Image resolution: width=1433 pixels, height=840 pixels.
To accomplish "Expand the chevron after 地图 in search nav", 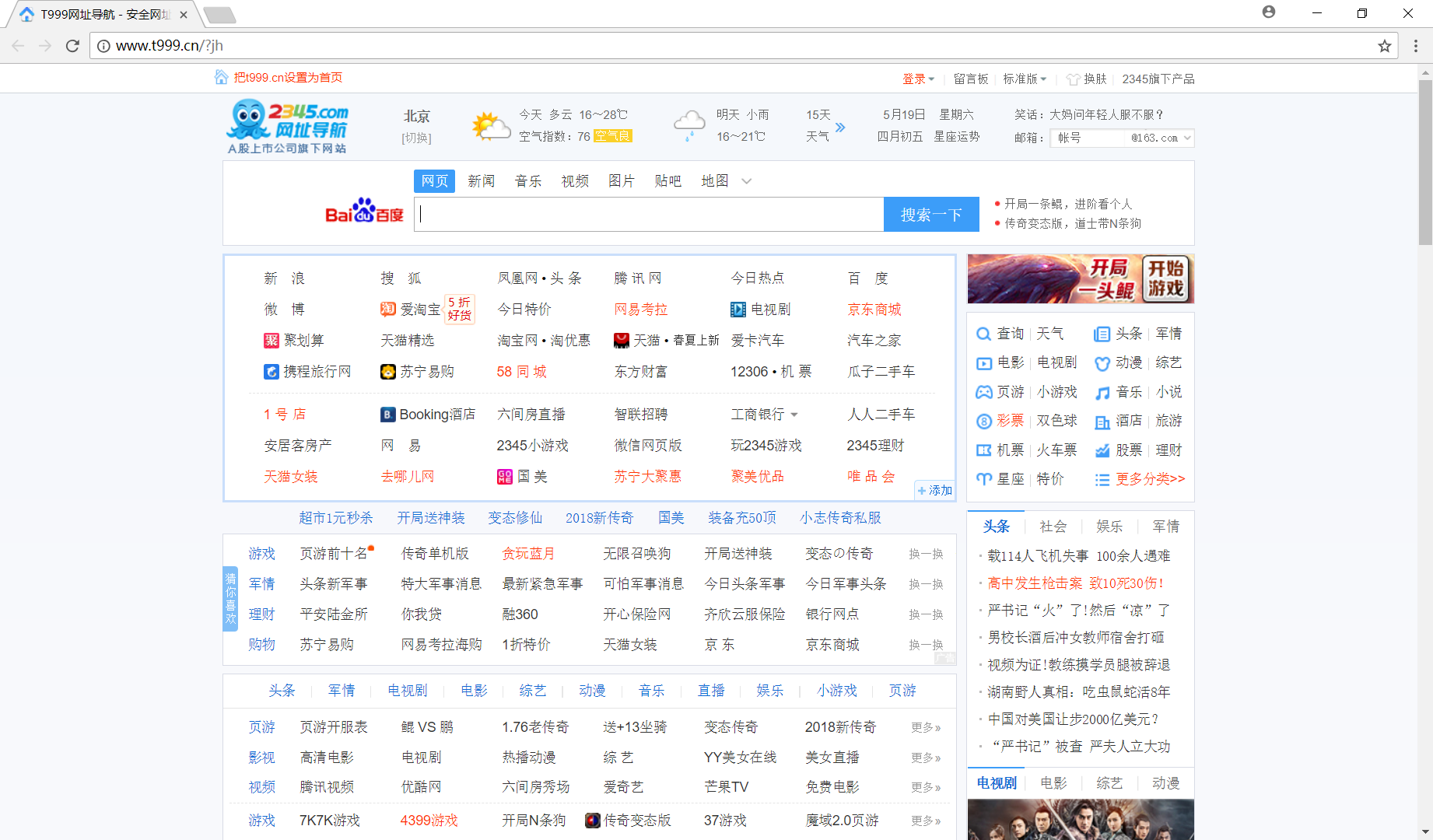I will (746, 180).
